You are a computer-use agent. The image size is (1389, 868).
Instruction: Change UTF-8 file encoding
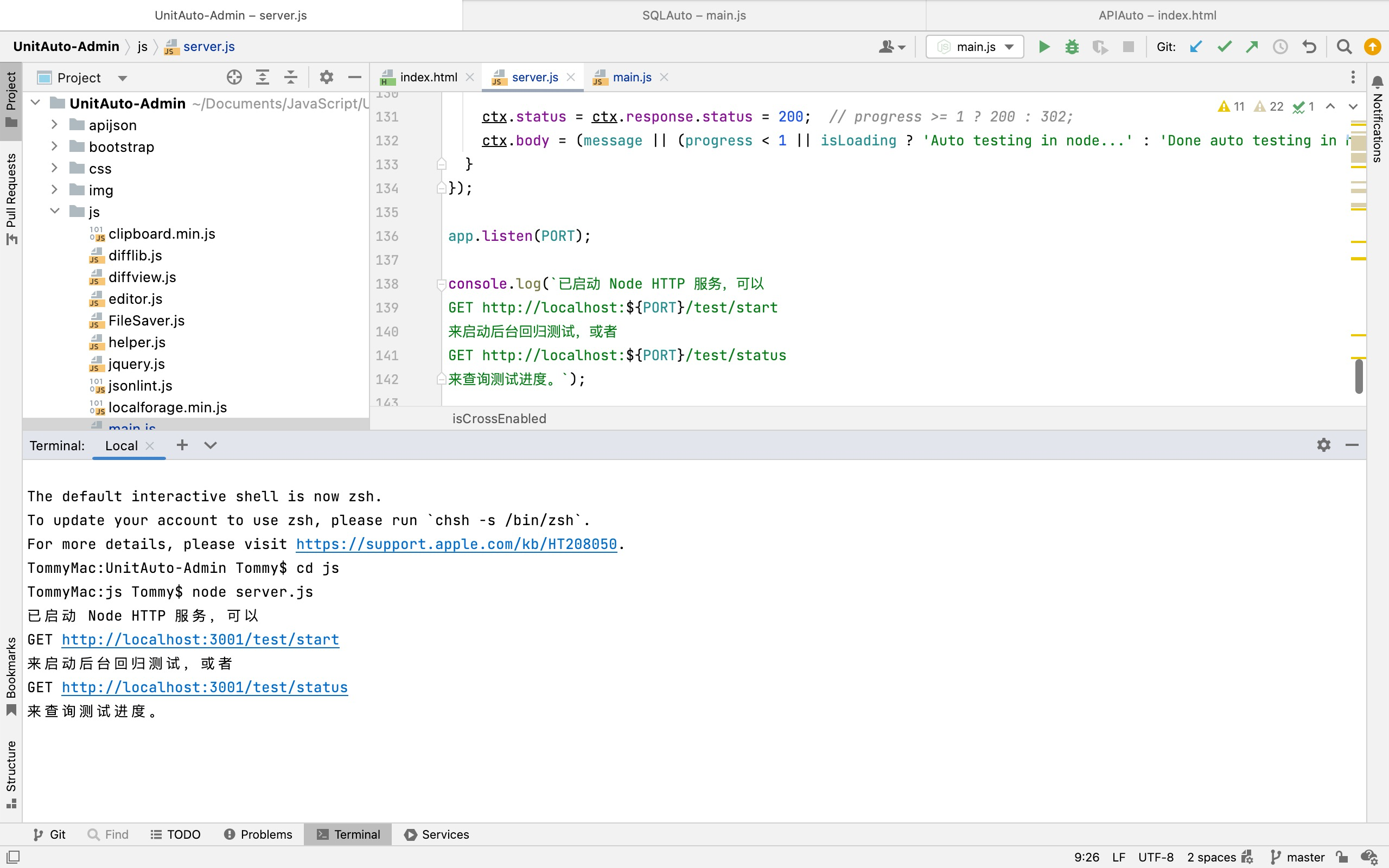(1156, 857)
